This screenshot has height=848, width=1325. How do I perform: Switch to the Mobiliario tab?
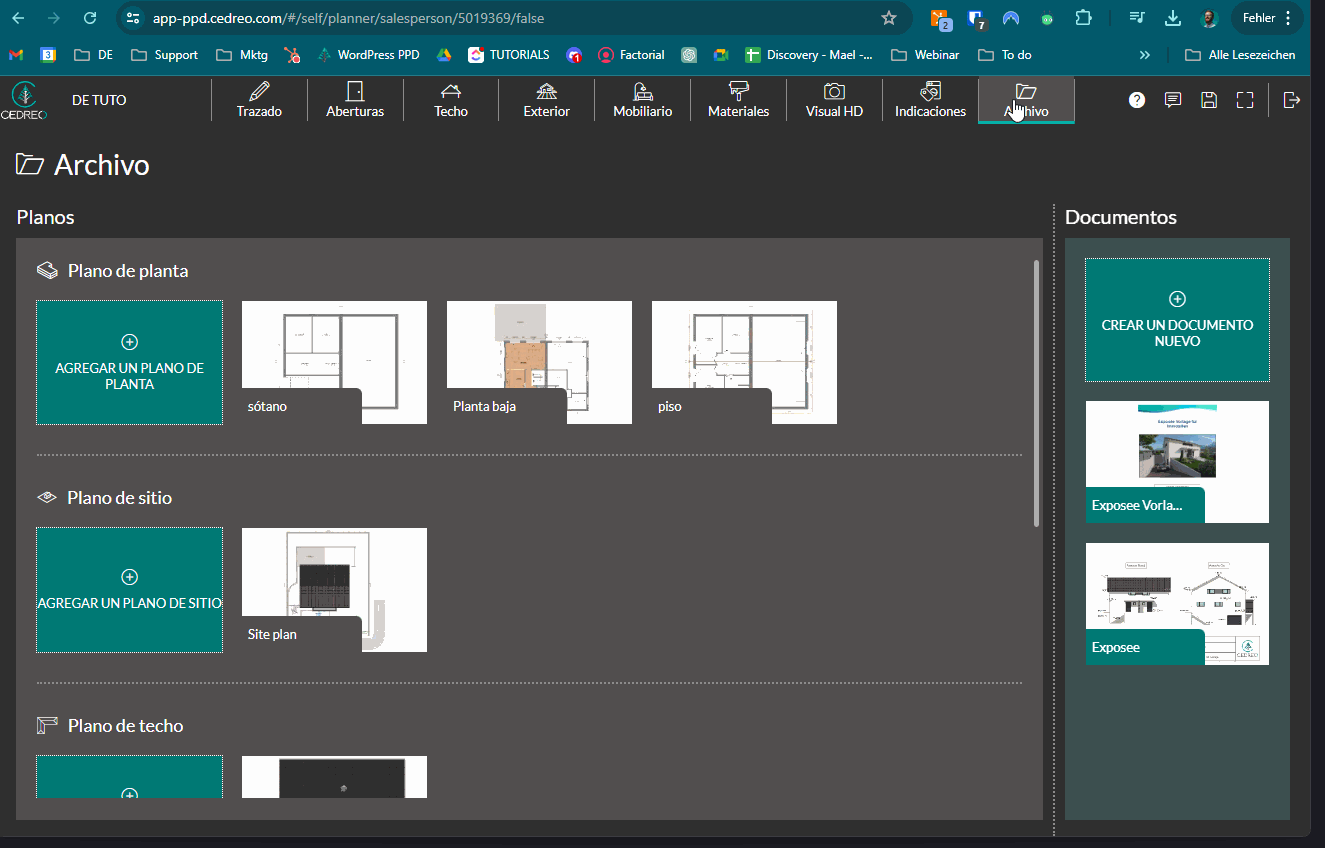[642, 99]
